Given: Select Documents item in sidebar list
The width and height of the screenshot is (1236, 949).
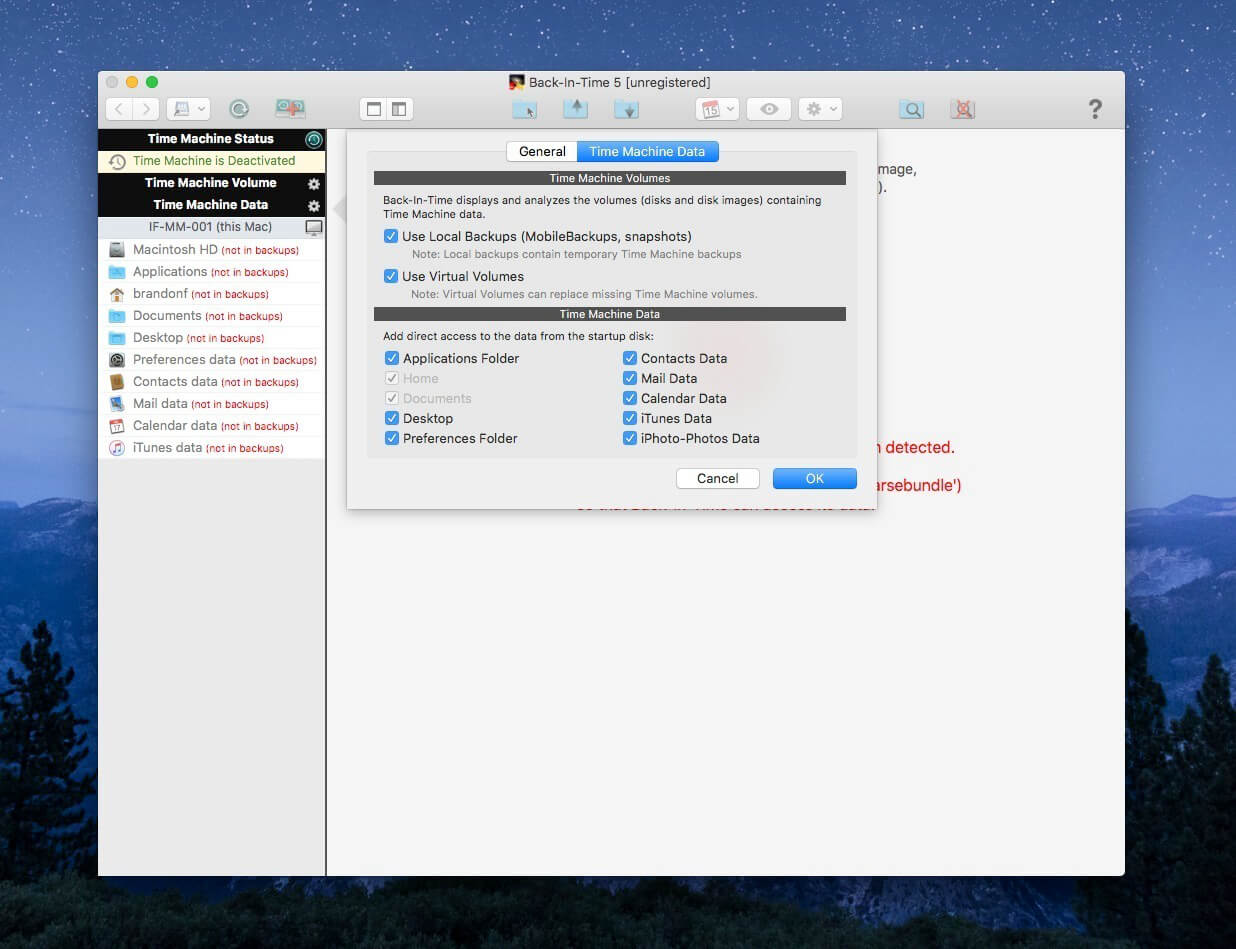Looking at the screenshot, I should 211,316.
